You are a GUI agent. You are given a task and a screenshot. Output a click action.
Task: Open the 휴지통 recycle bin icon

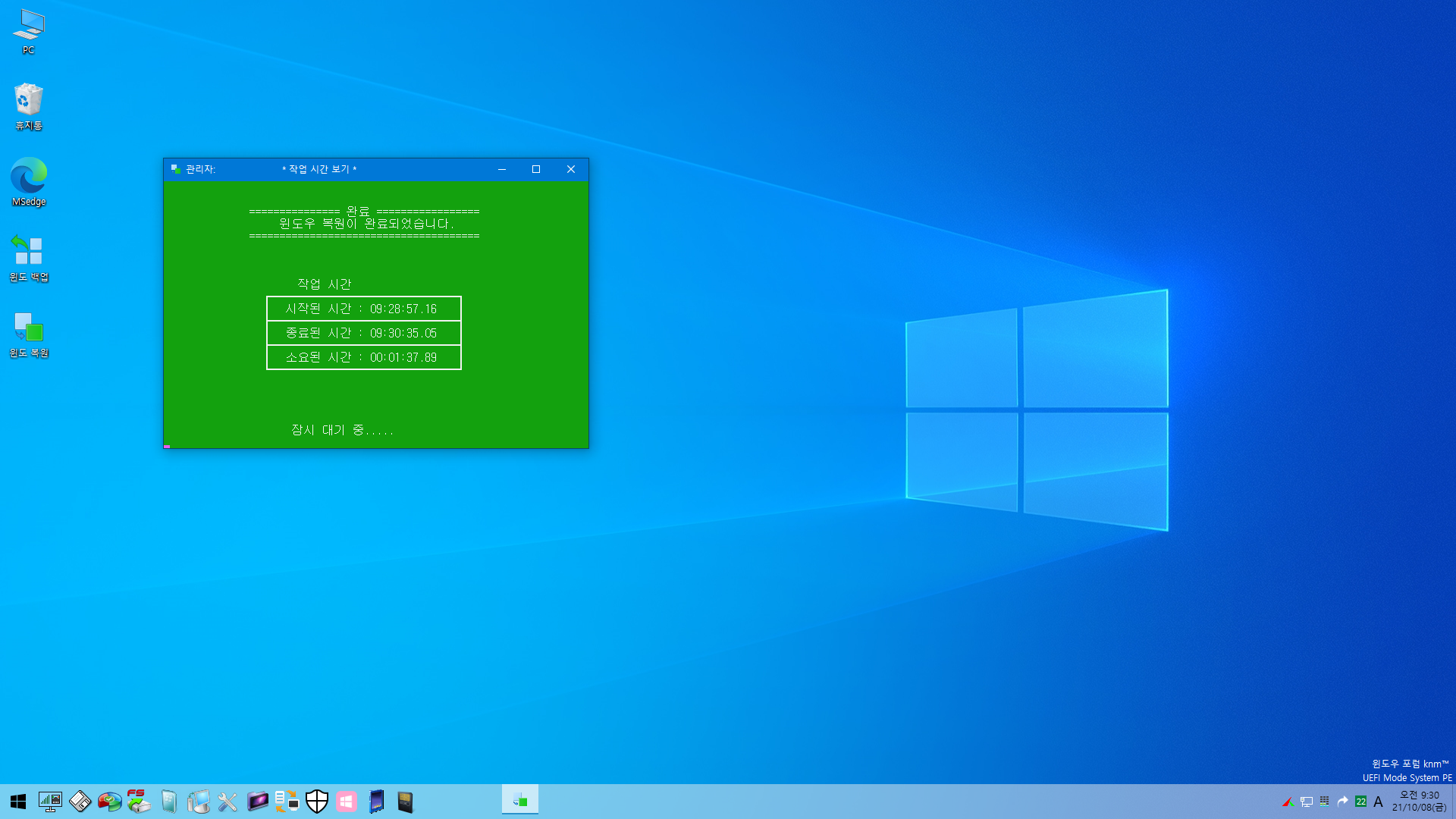coord(29,107)
